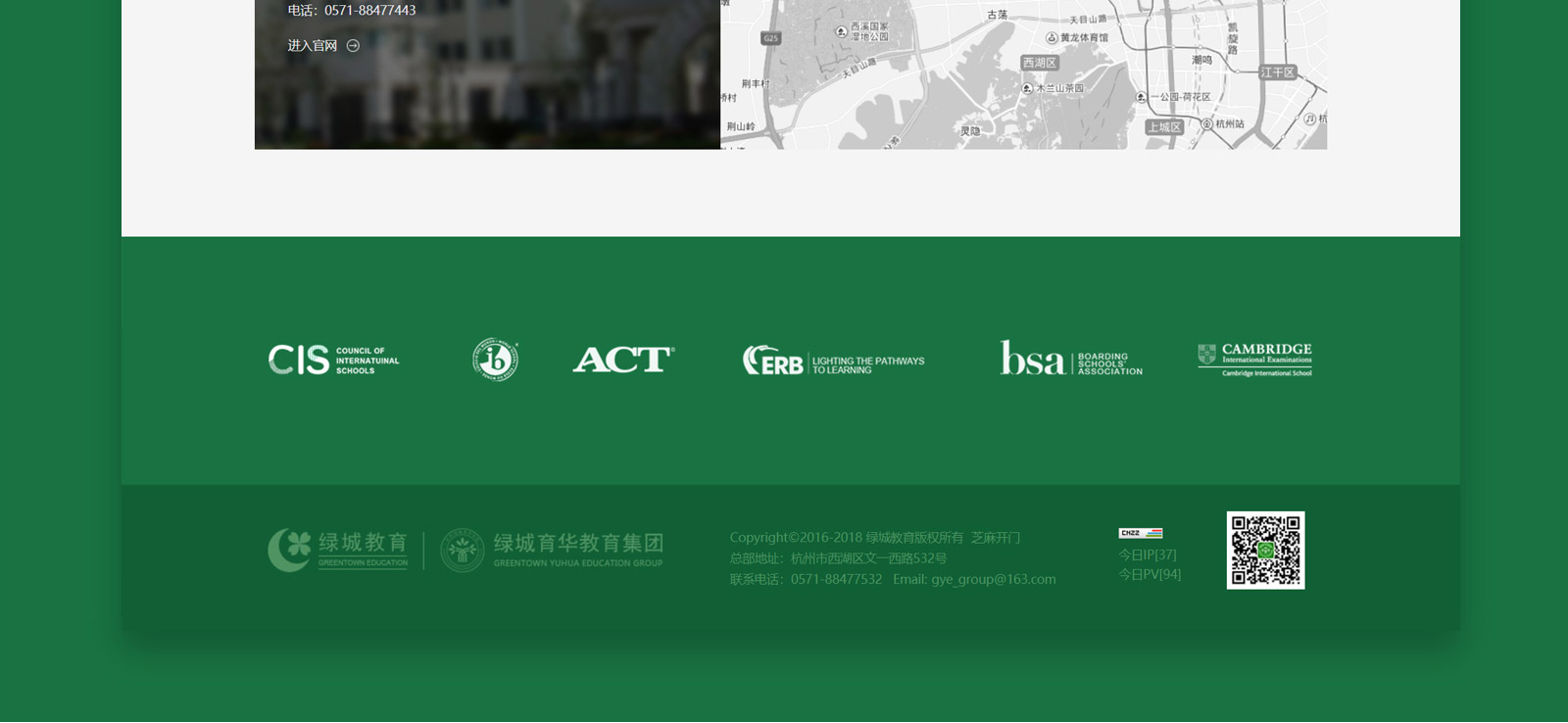Select the 西湖区 label on the map

(x=1040, y=63)
